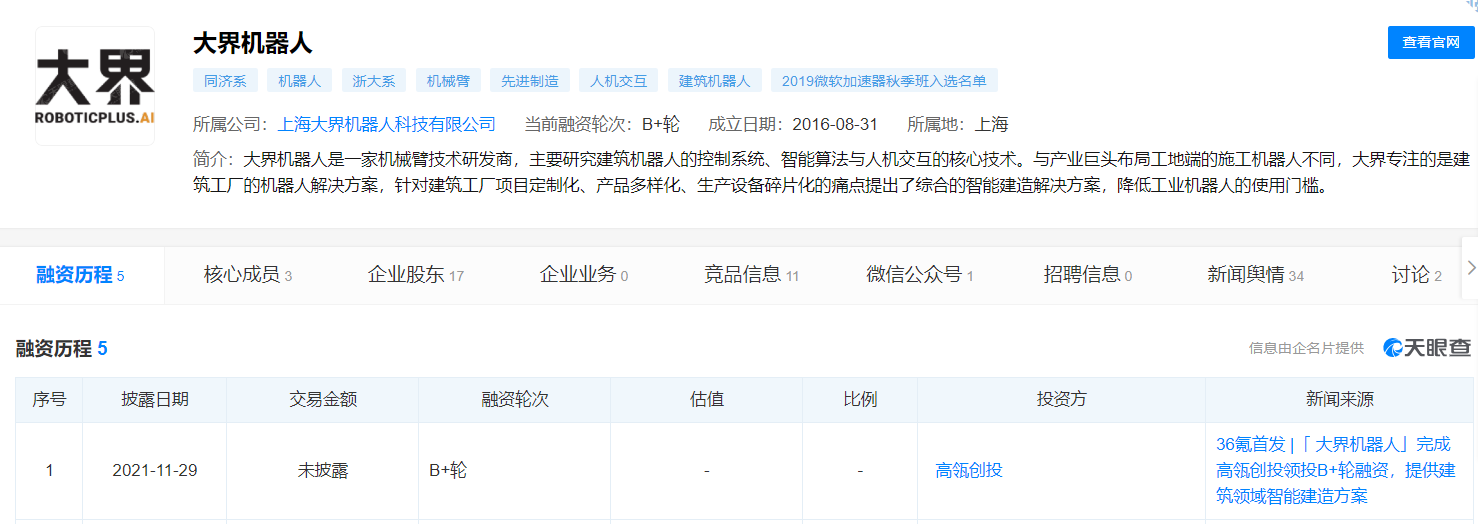
Task: Open the 高瓴创投 investor link
Action: [x=969, y=470]
